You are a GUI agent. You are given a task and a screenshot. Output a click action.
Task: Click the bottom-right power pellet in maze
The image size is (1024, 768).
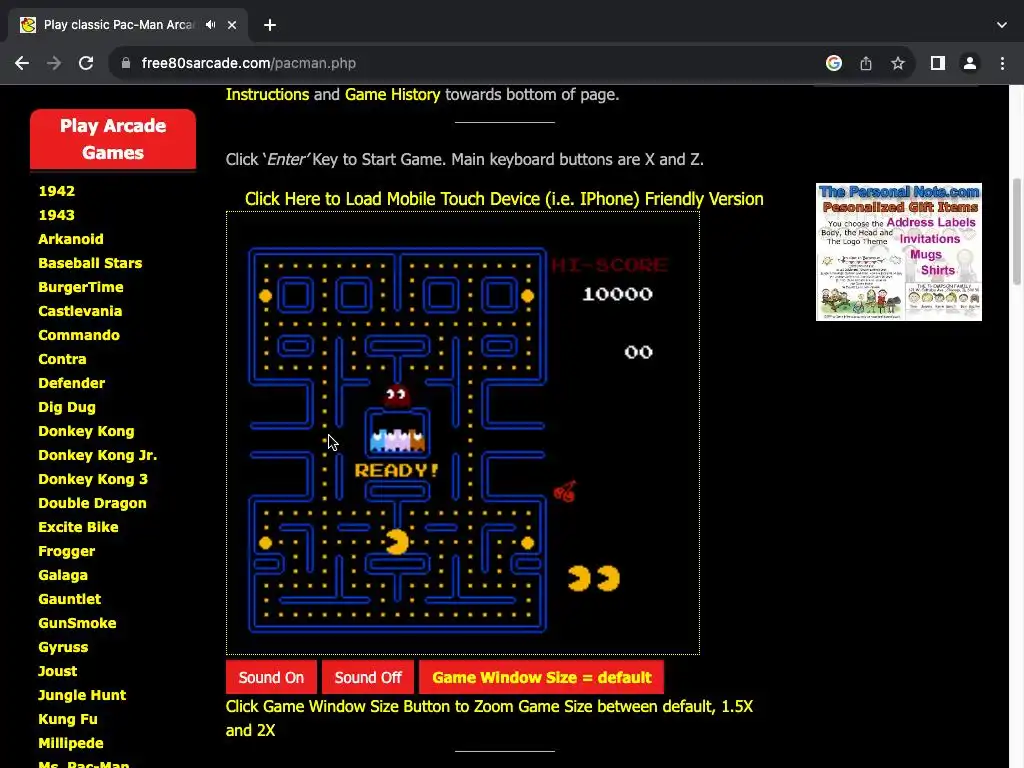(x=528, y=543)
